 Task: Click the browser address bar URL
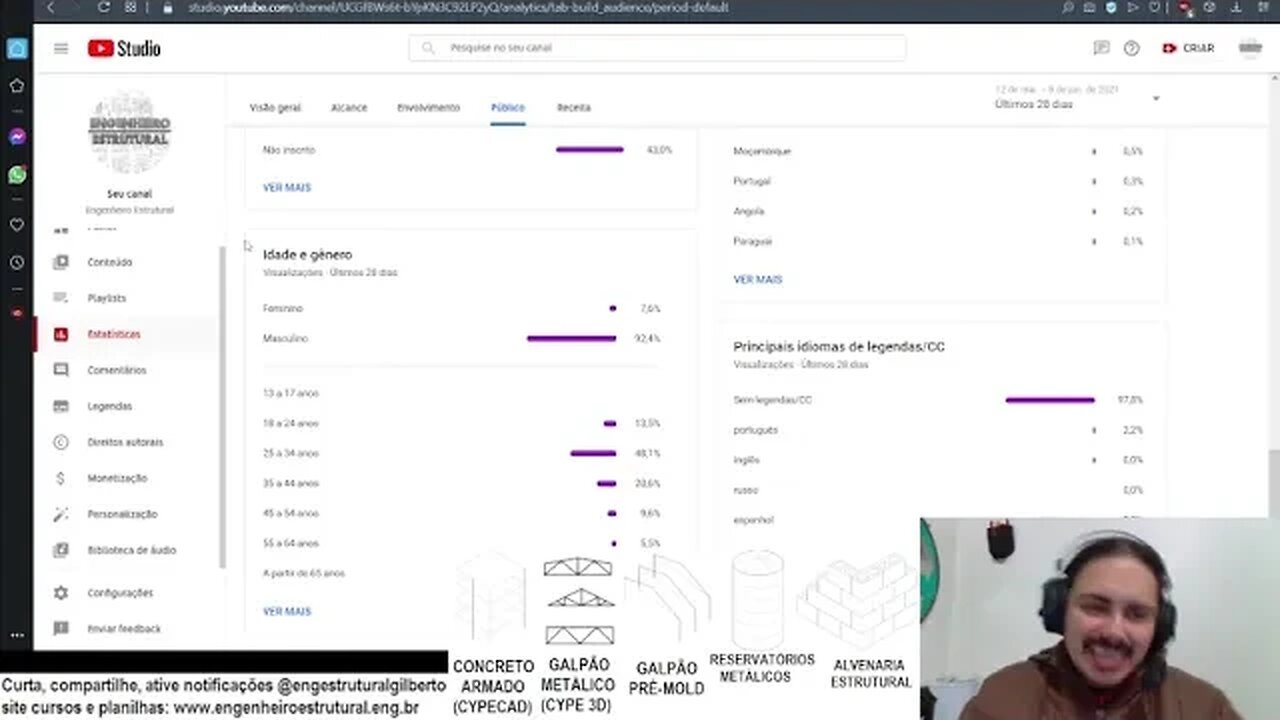pos(458,7)
